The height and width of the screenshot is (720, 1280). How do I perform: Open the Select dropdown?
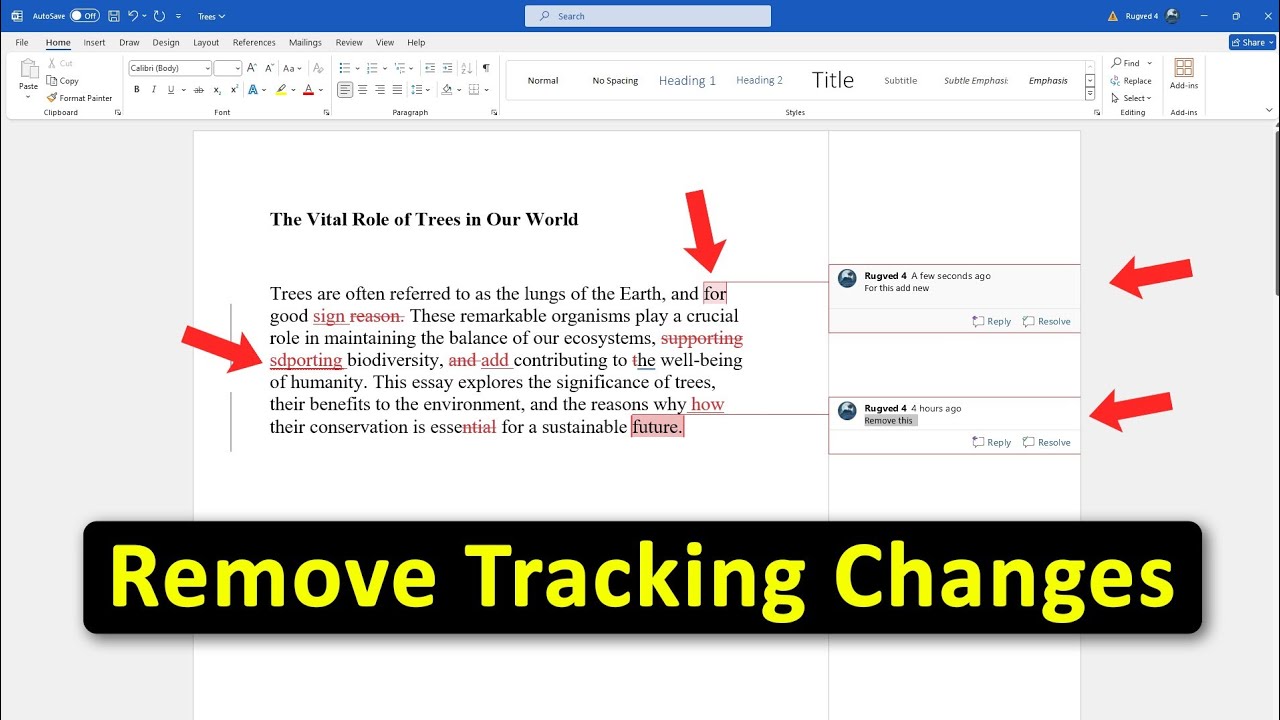tap(1132, 98)
